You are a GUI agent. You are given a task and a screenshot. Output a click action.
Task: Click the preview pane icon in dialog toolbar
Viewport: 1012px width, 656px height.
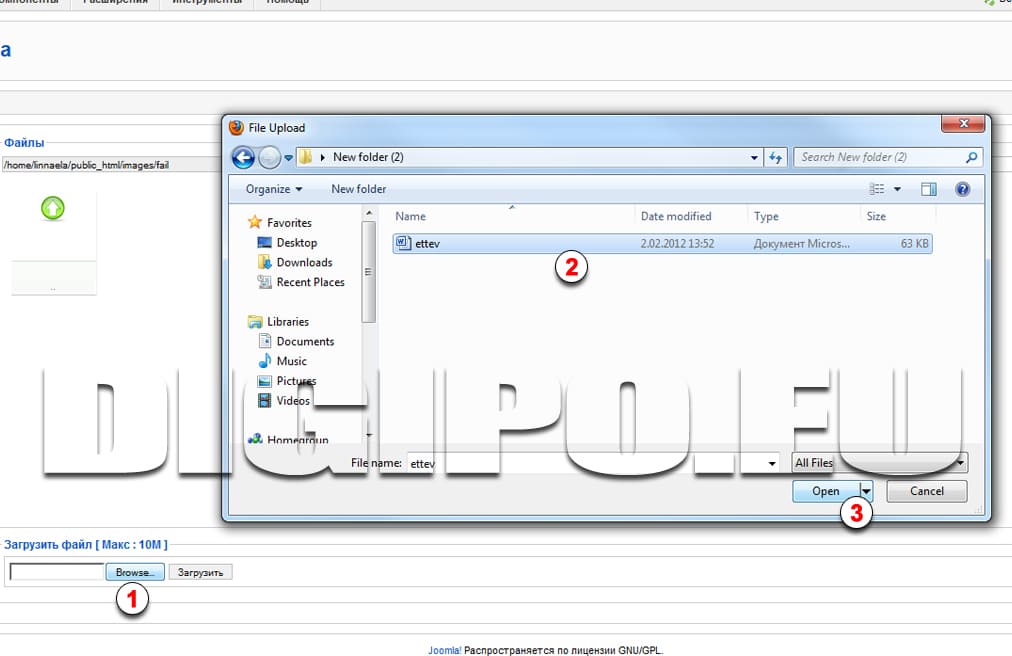click(x=928, y=189)
